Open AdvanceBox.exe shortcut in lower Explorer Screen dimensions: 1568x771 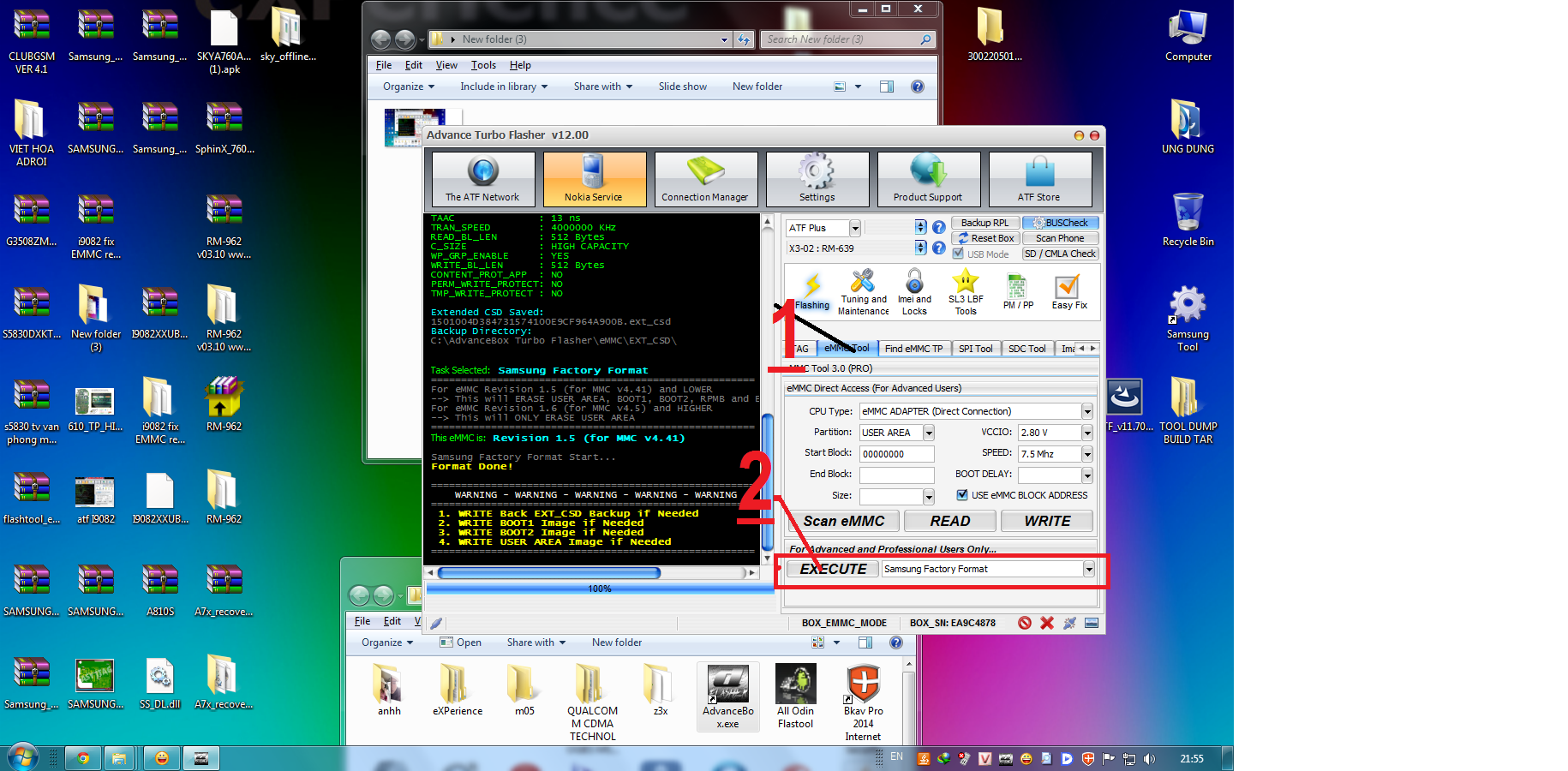[728, 696]
